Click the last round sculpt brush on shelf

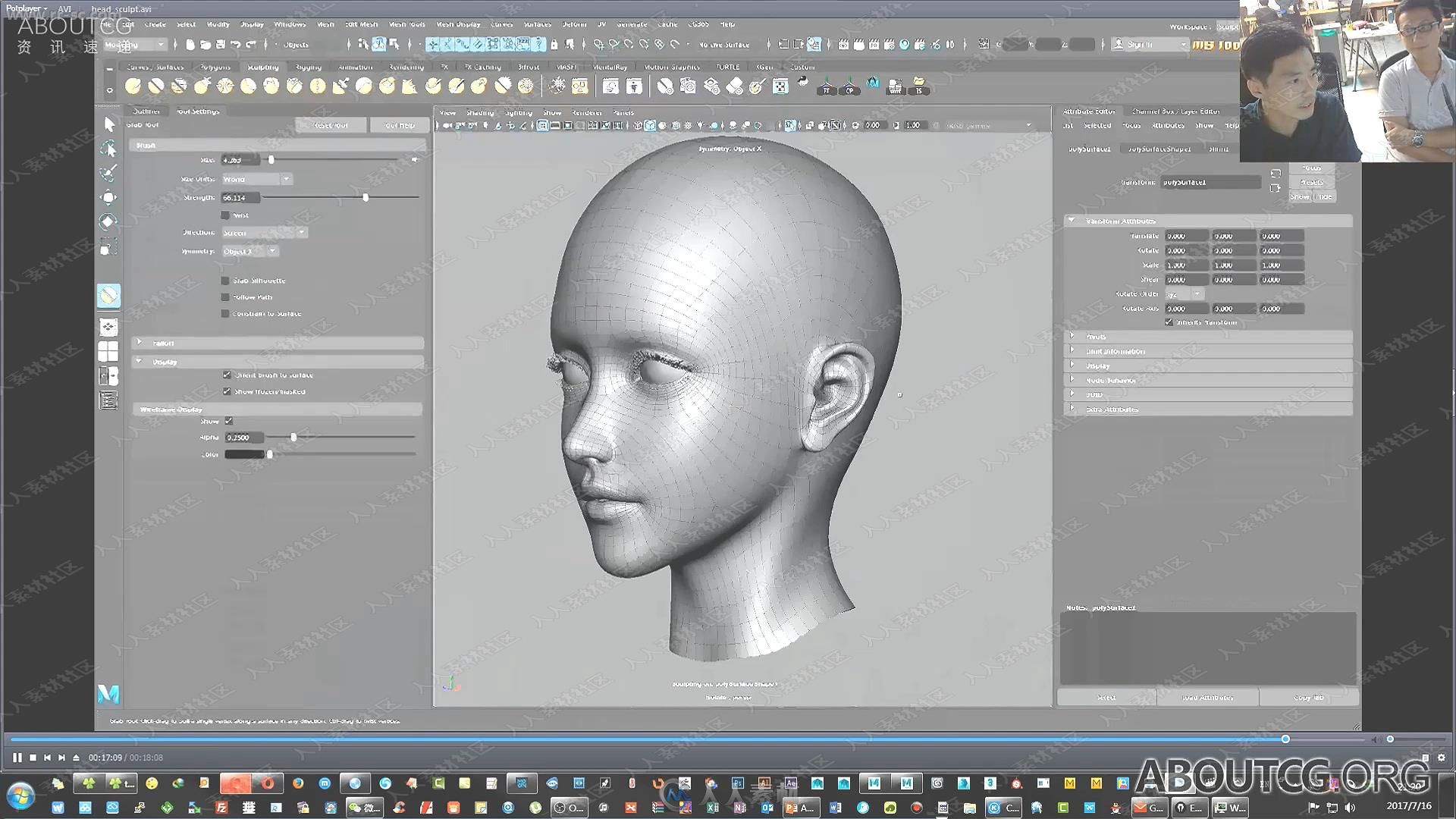526,86
